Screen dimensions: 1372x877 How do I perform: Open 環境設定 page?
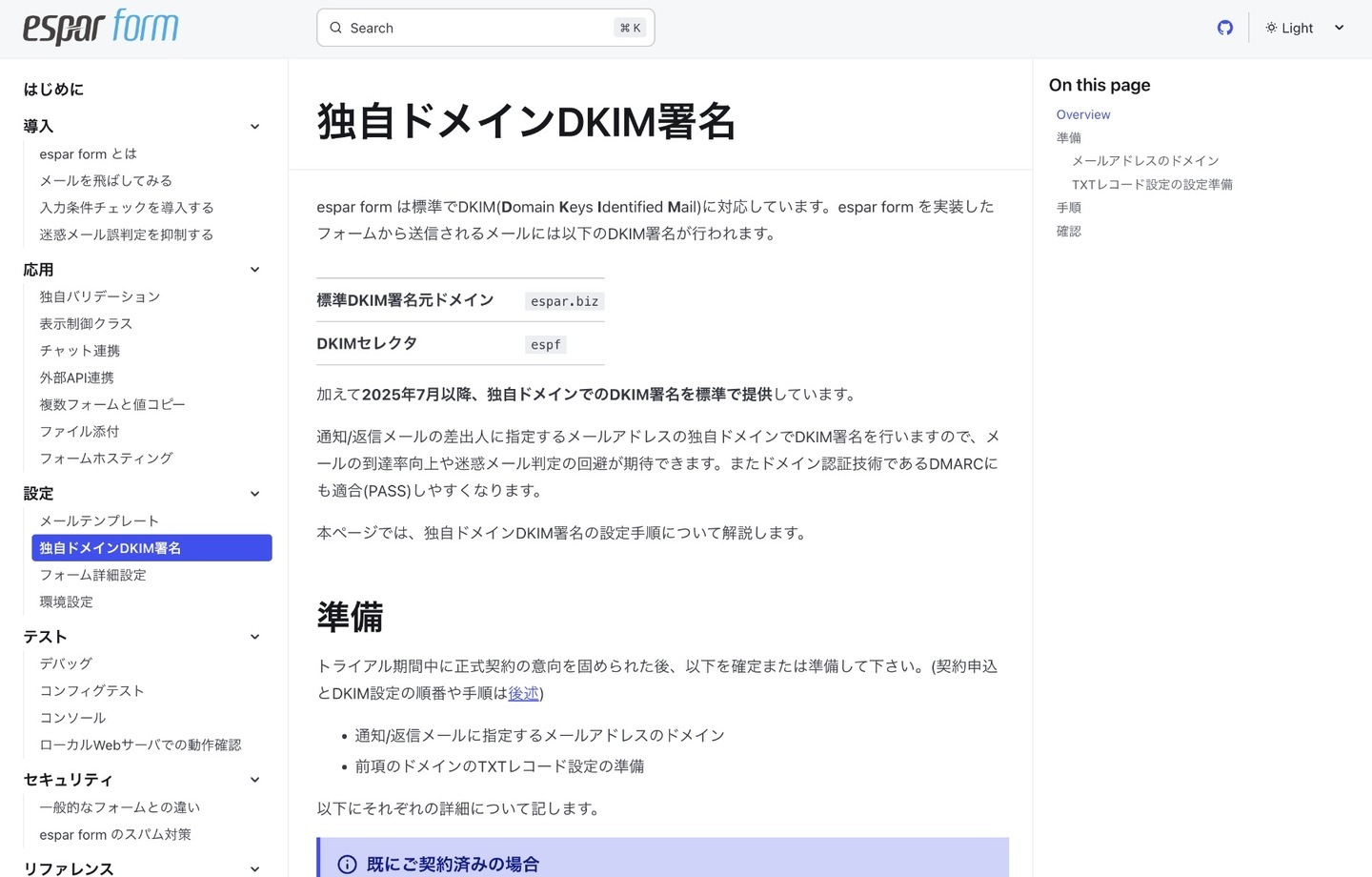pyautogui.click(x=66, y=602)
